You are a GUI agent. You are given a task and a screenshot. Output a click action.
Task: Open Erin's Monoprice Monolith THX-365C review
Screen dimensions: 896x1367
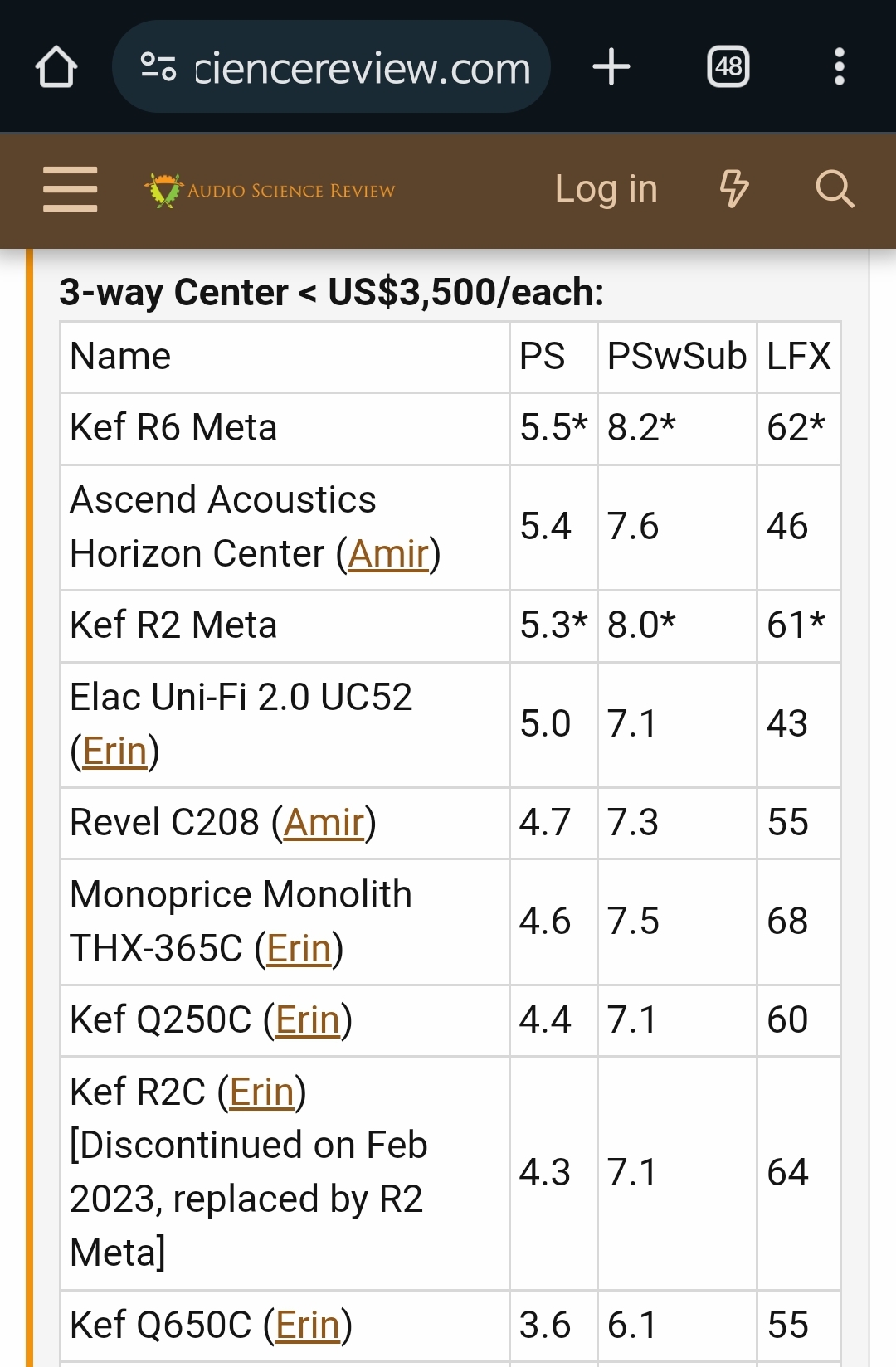299,949
